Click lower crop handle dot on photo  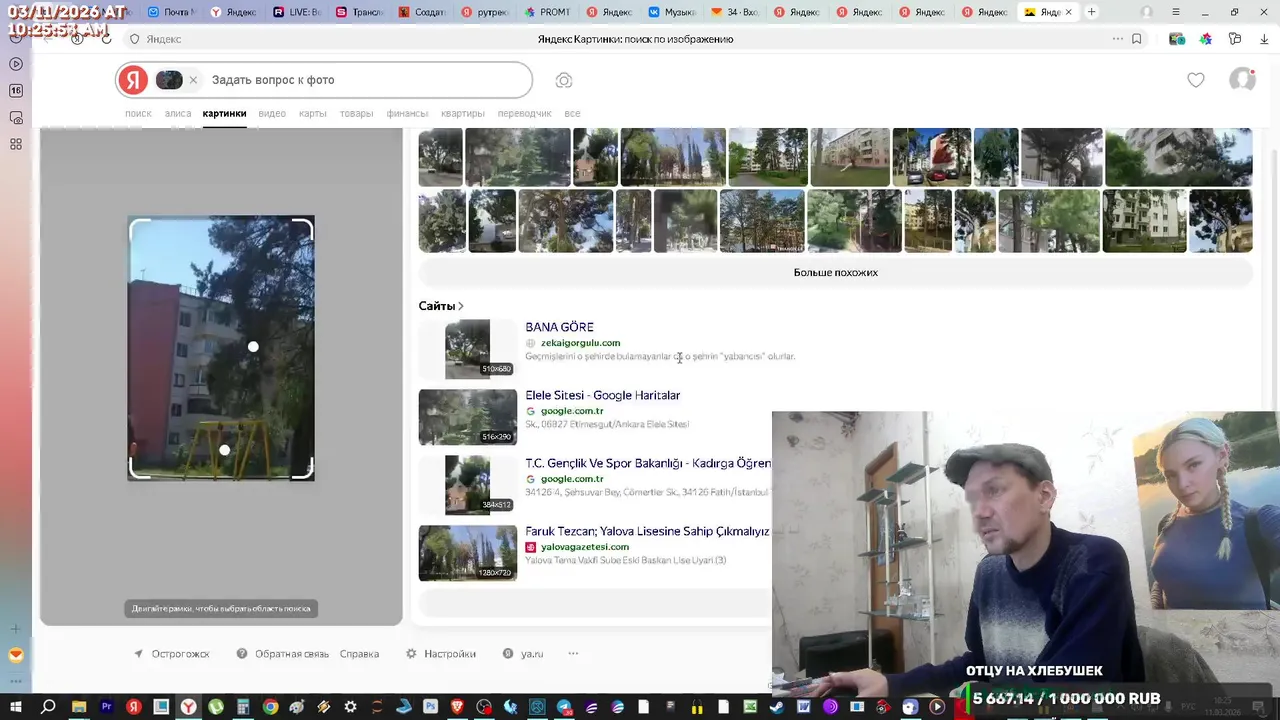(x=224, y=450)
